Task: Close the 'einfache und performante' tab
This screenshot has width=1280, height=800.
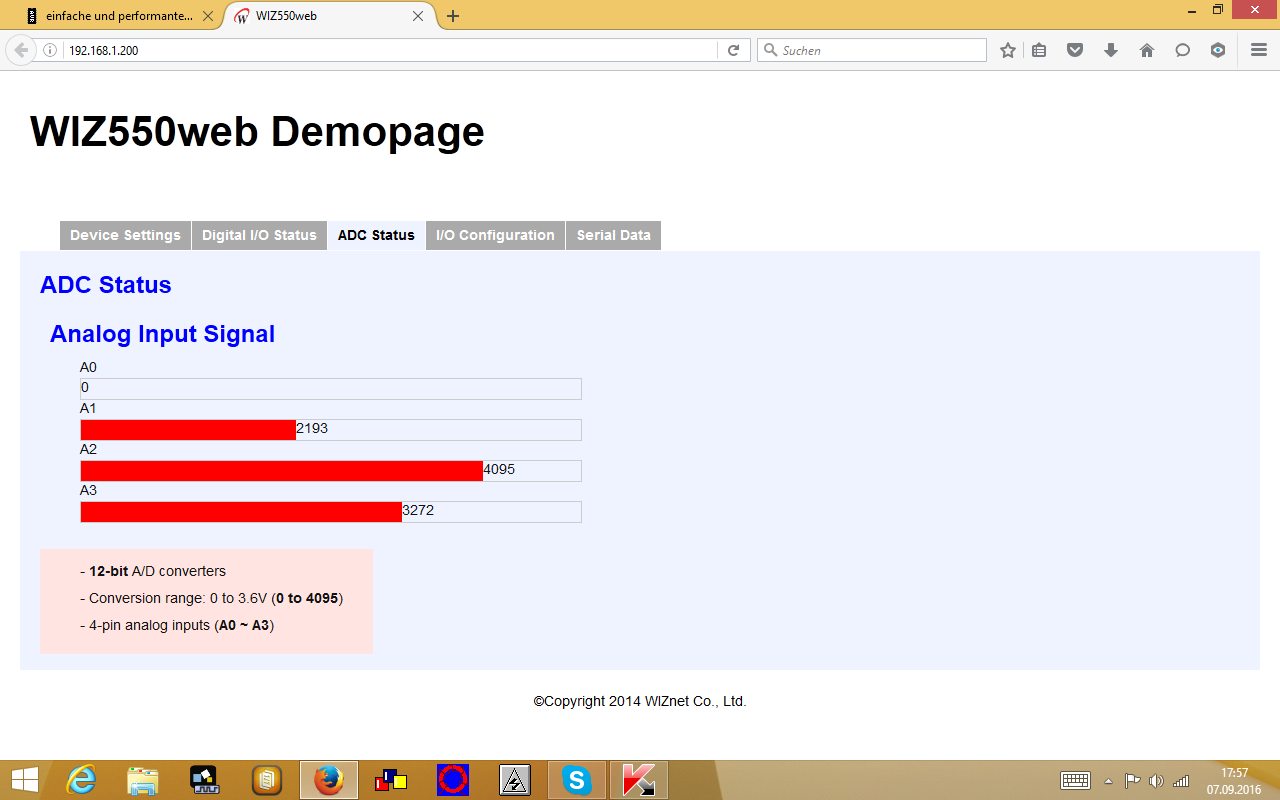Action: click(208, 16)
